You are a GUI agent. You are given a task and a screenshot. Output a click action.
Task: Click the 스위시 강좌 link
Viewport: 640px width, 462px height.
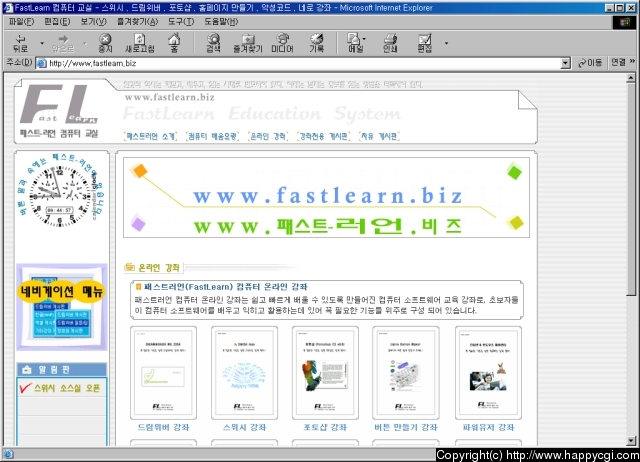tap(244, 427)
